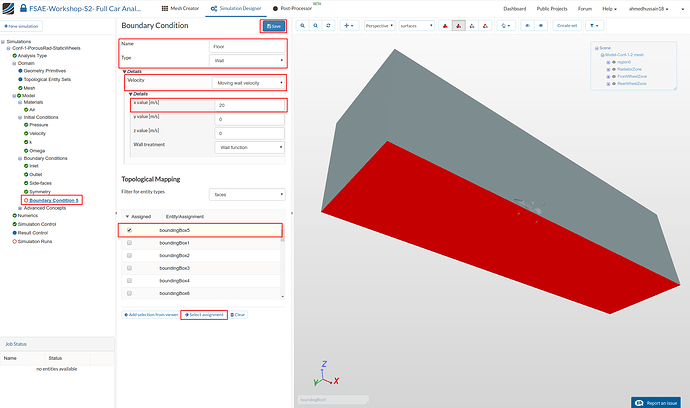Viewport: 690px width, 408px height.
Task: Click the plus add icon in viewer toolbar
Action: click(x=344, y=24)
